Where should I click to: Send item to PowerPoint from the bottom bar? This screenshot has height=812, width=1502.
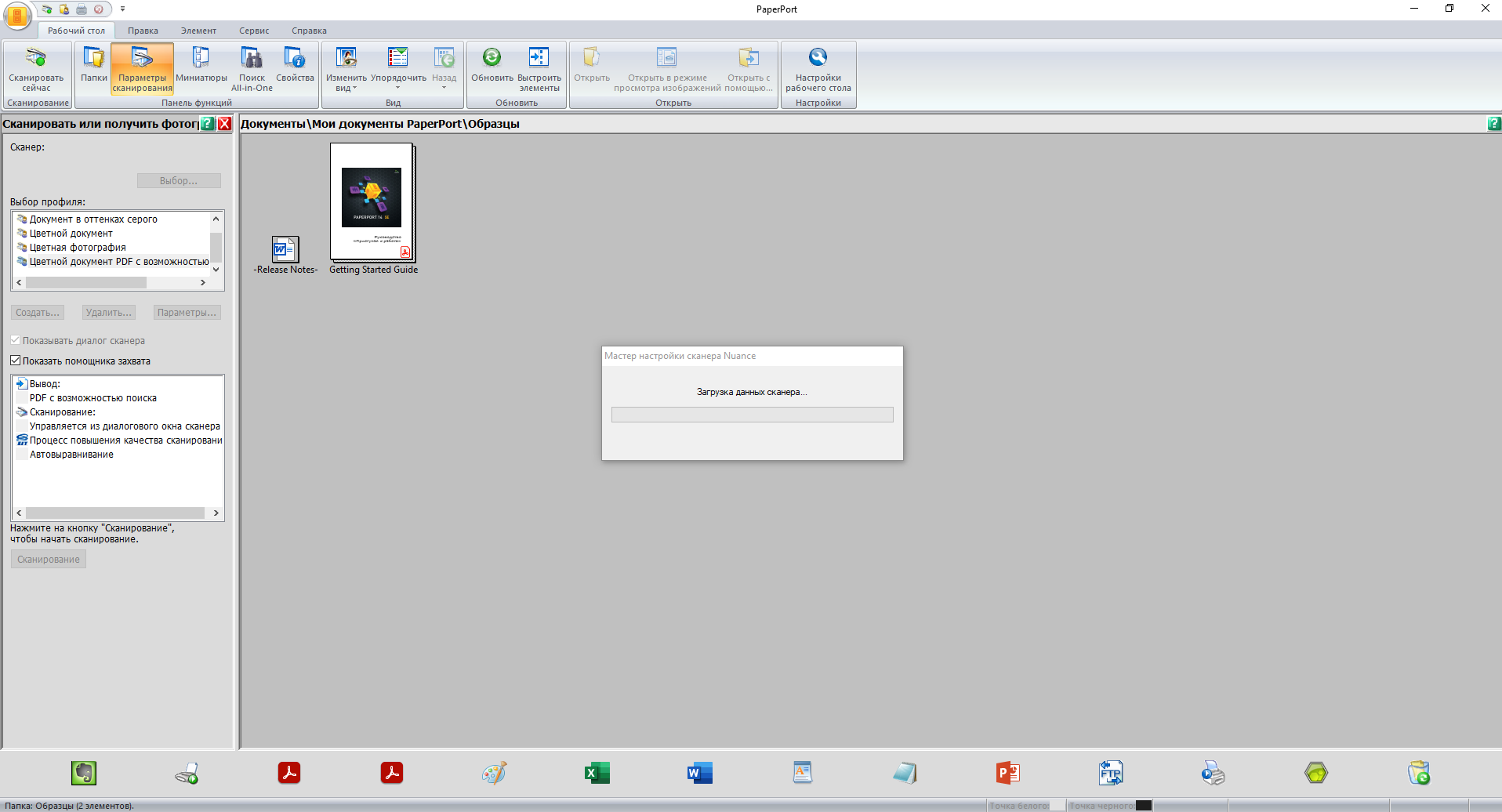pos(1008,774)
